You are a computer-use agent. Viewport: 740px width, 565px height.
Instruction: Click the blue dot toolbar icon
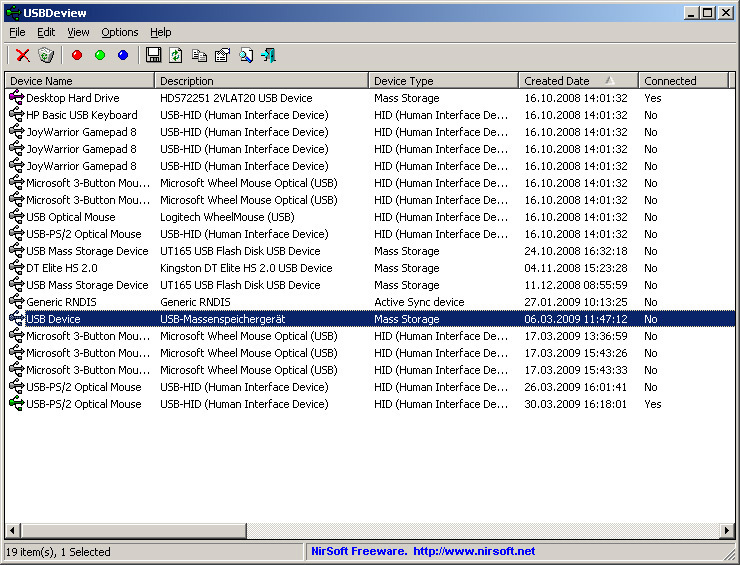pyautogui.click(x=123, y=55)
